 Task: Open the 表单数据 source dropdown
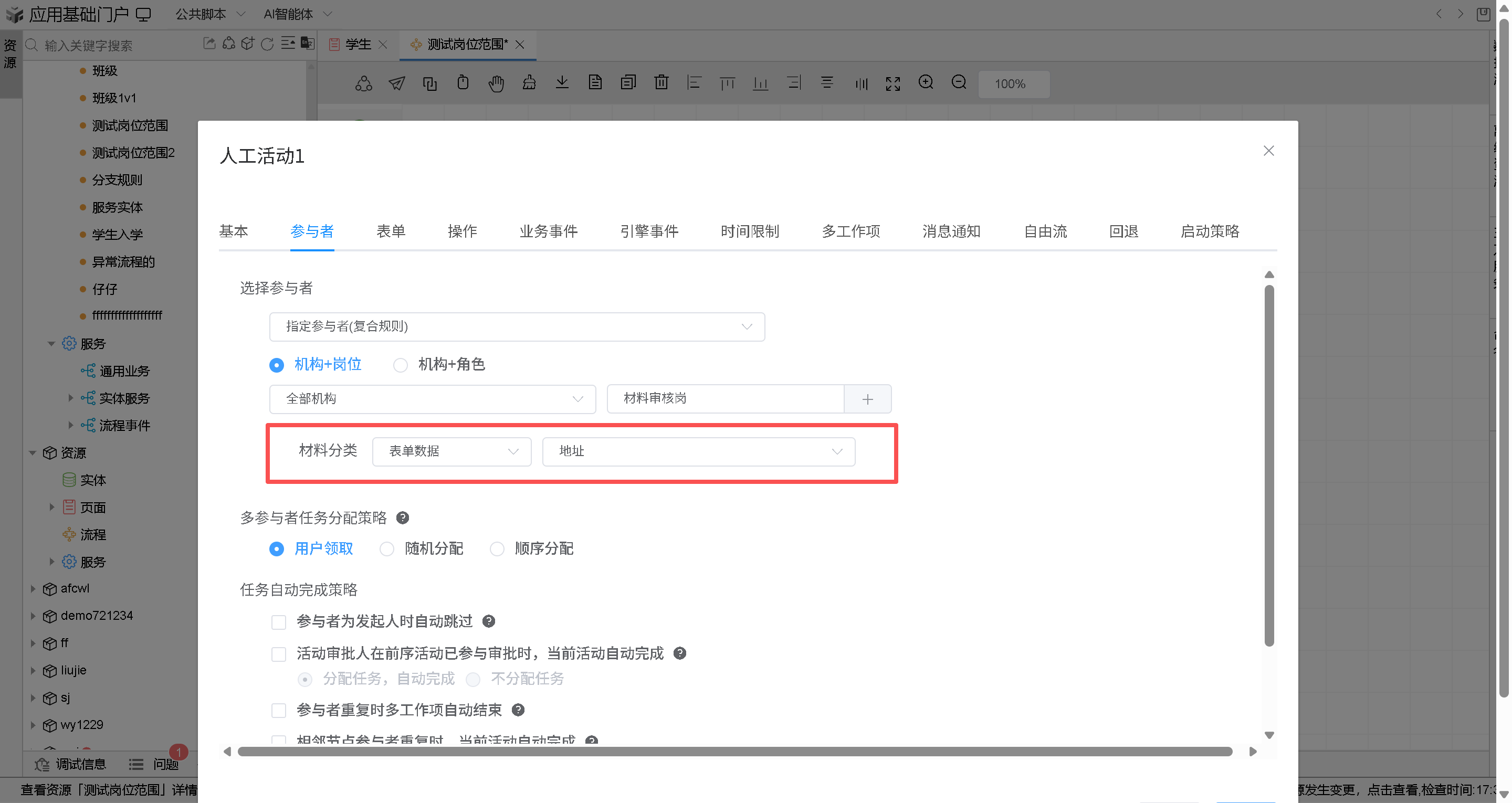tap(451, 451)
